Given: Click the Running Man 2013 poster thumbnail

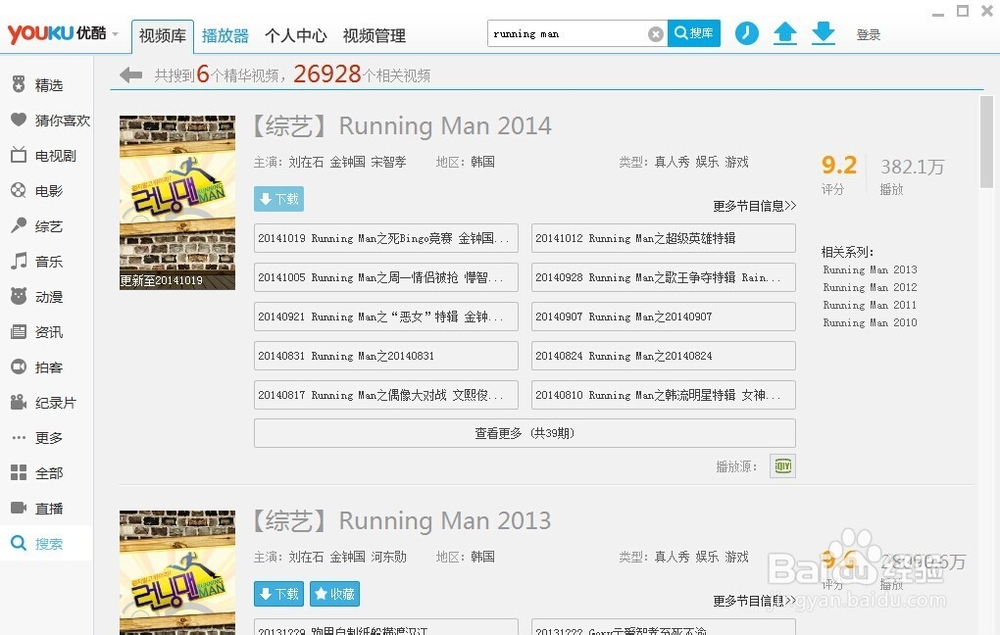Looking at the screenshot, I should (x=177, y=573).
